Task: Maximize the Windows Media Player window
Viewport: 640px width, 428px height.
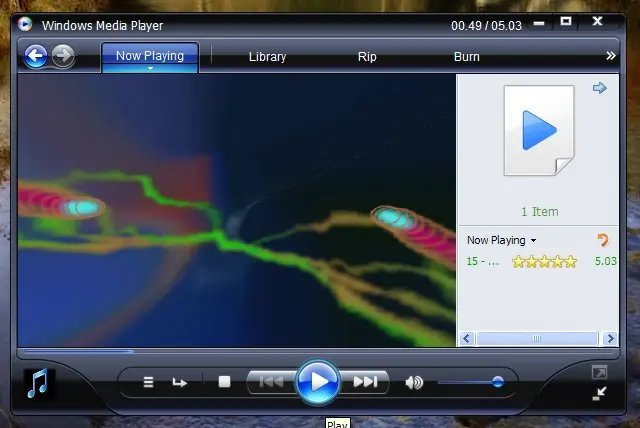Action: click(x=566, y=21)
